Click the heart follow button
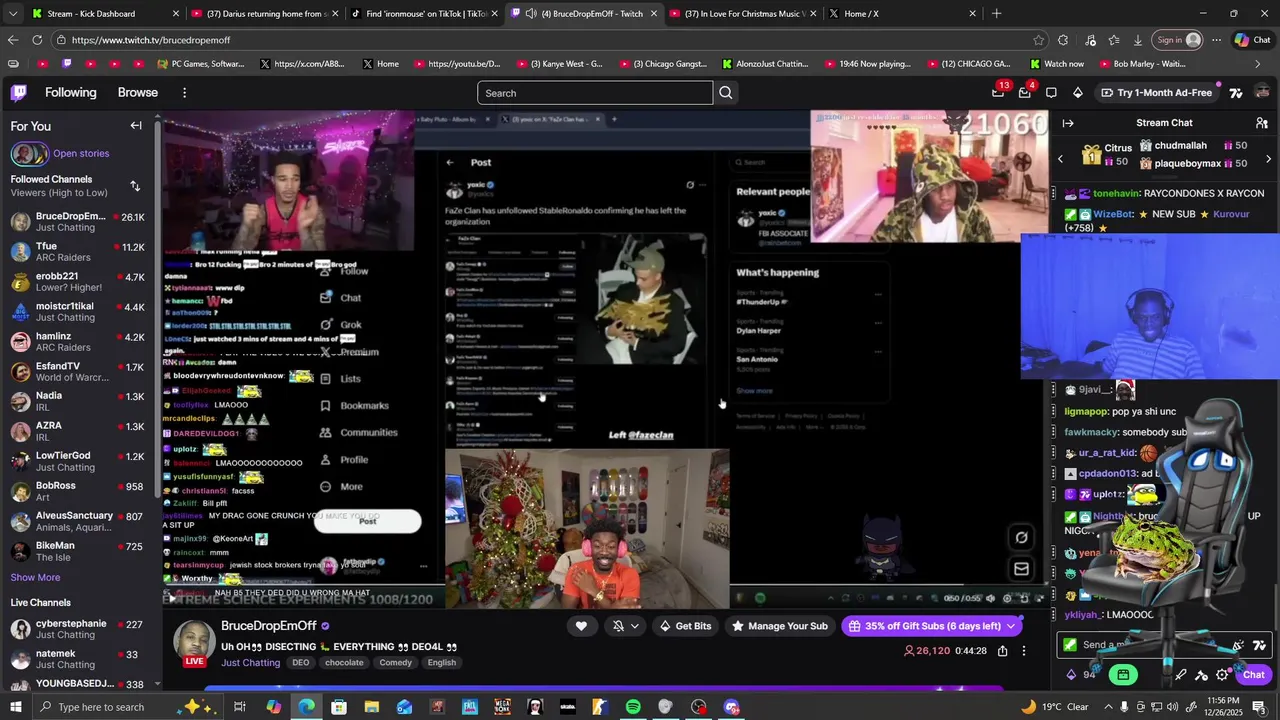The image size is (1280, 720). point(581,626)
